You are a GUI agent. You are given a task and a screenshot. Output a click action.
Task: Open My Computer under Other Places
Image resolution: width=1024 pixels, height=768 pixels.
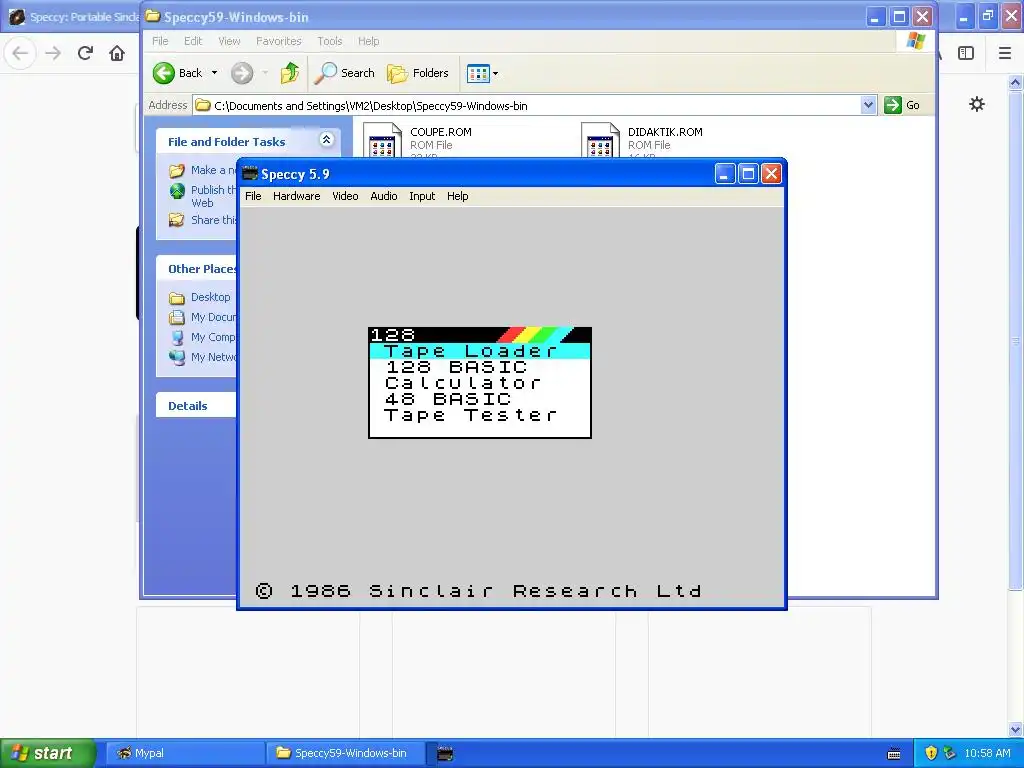pos(203,337)
